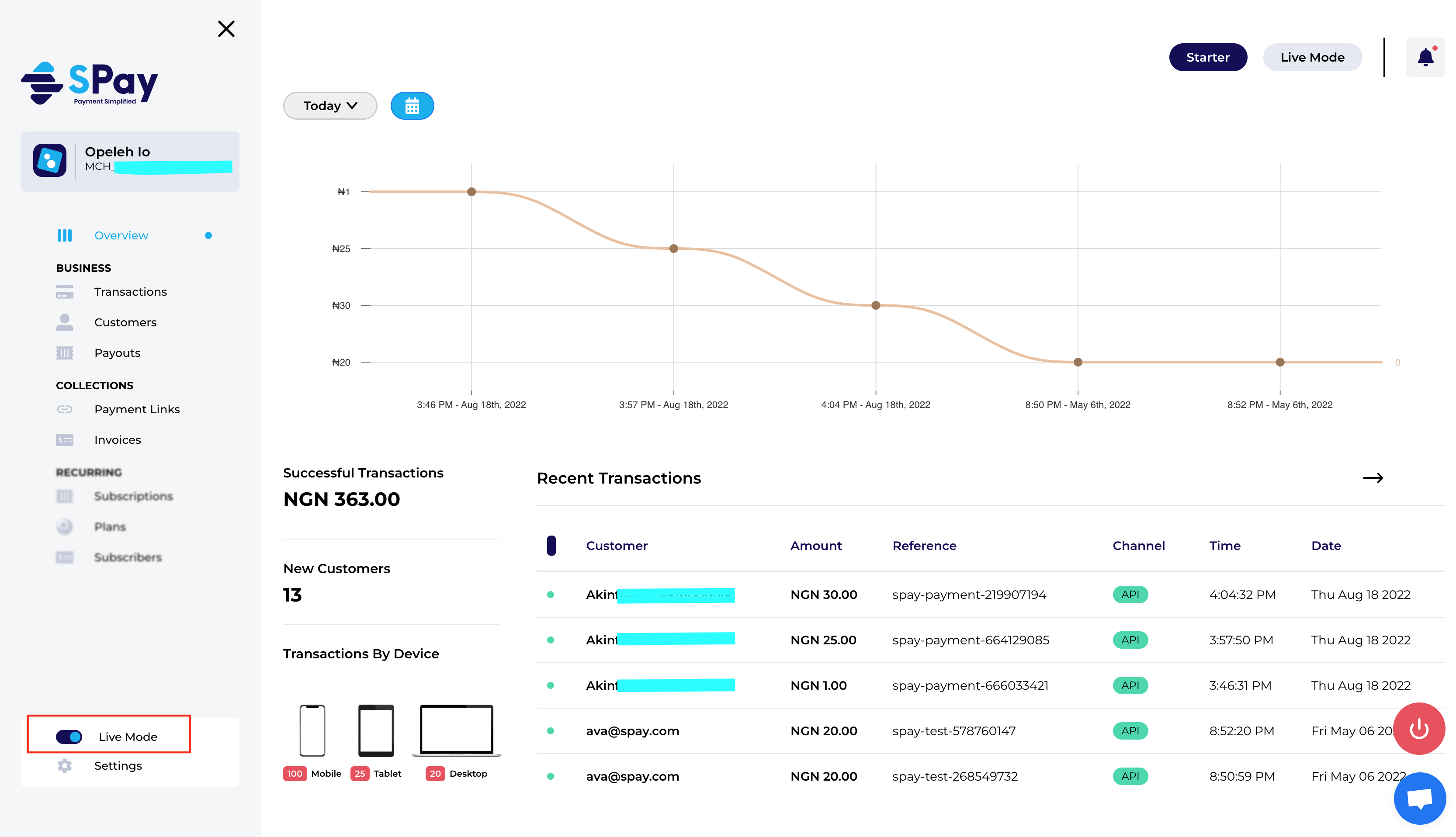Click chart point at 8:52 PM May 6th
This screenshot has height=837, width=1456.
pyautogui.click(x=1280, y=362)
